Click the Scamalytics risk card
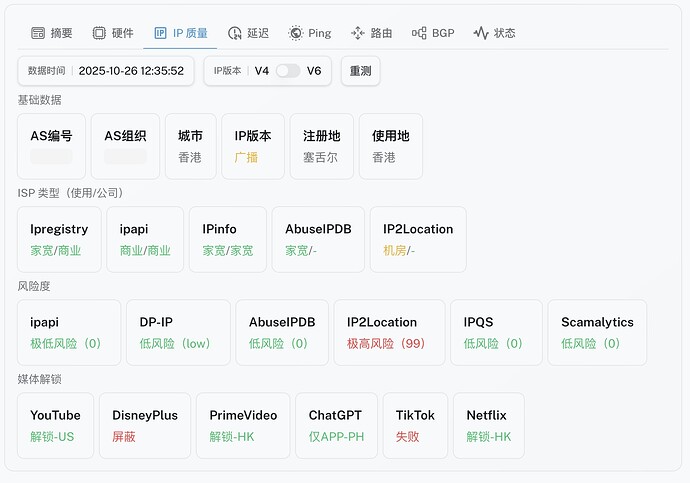 point(597,332)
